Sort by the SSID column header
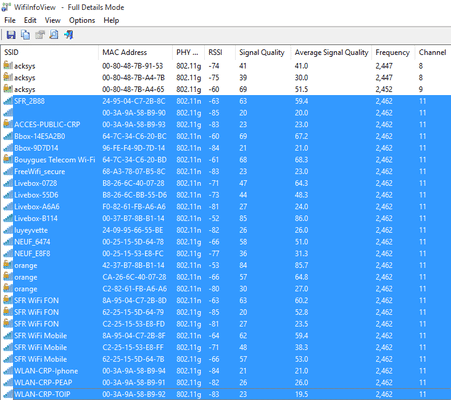The height and width of the screenshot is (400, 451). tap(11, 52)
